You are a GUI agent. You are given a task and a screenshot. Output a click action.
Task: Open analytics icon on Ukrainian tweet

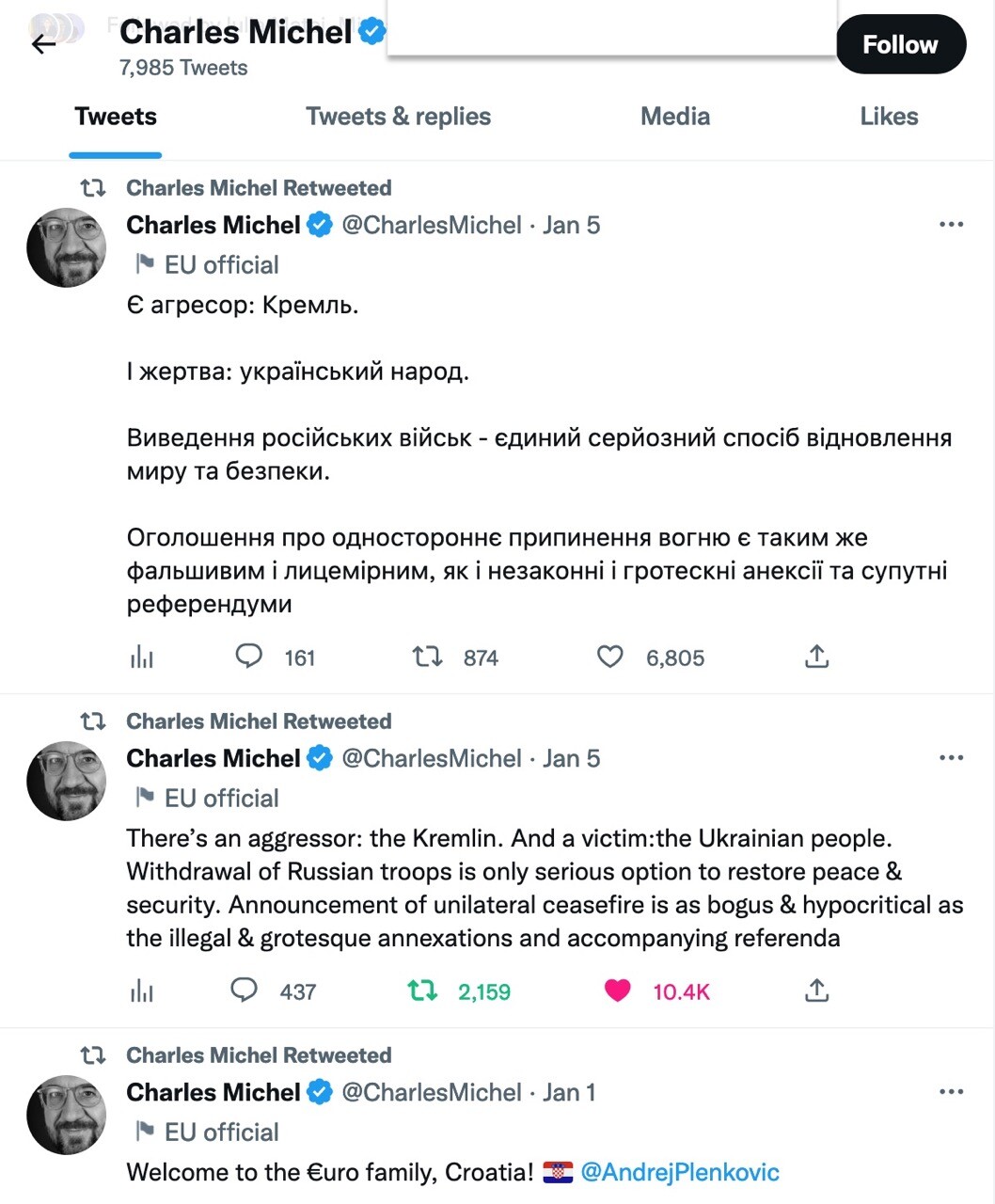point(142,657)
